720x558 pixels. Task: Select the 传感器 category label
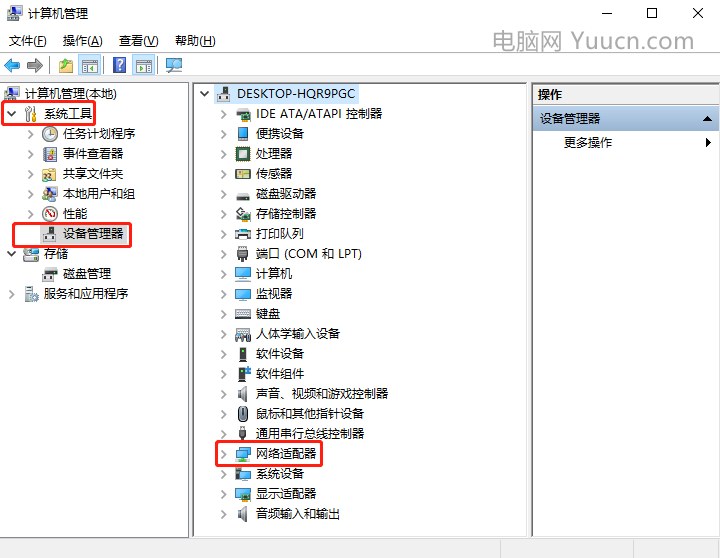[274, 174]
